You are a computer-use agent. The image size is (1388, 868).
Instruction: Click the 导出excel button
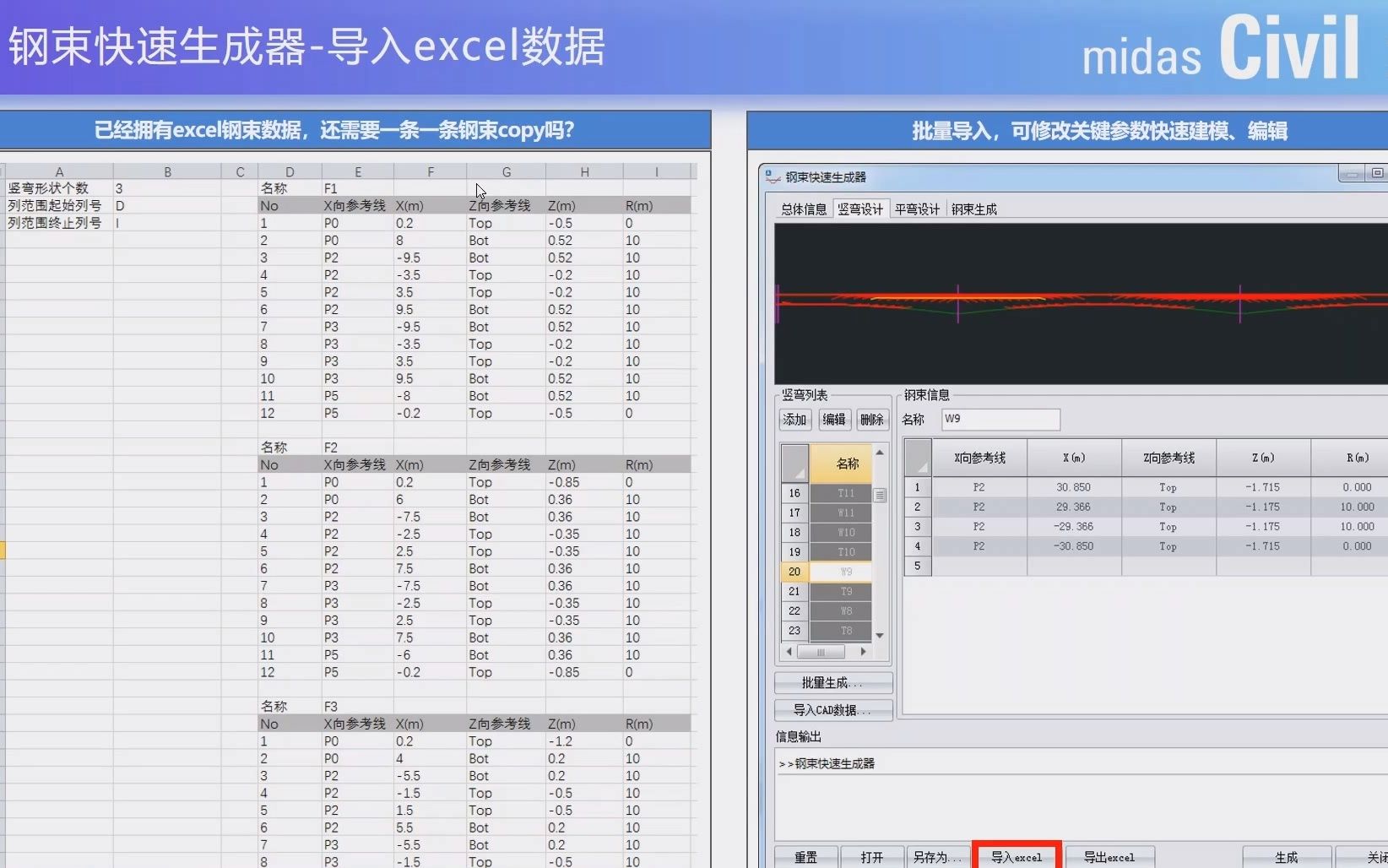click(1109, 857)
